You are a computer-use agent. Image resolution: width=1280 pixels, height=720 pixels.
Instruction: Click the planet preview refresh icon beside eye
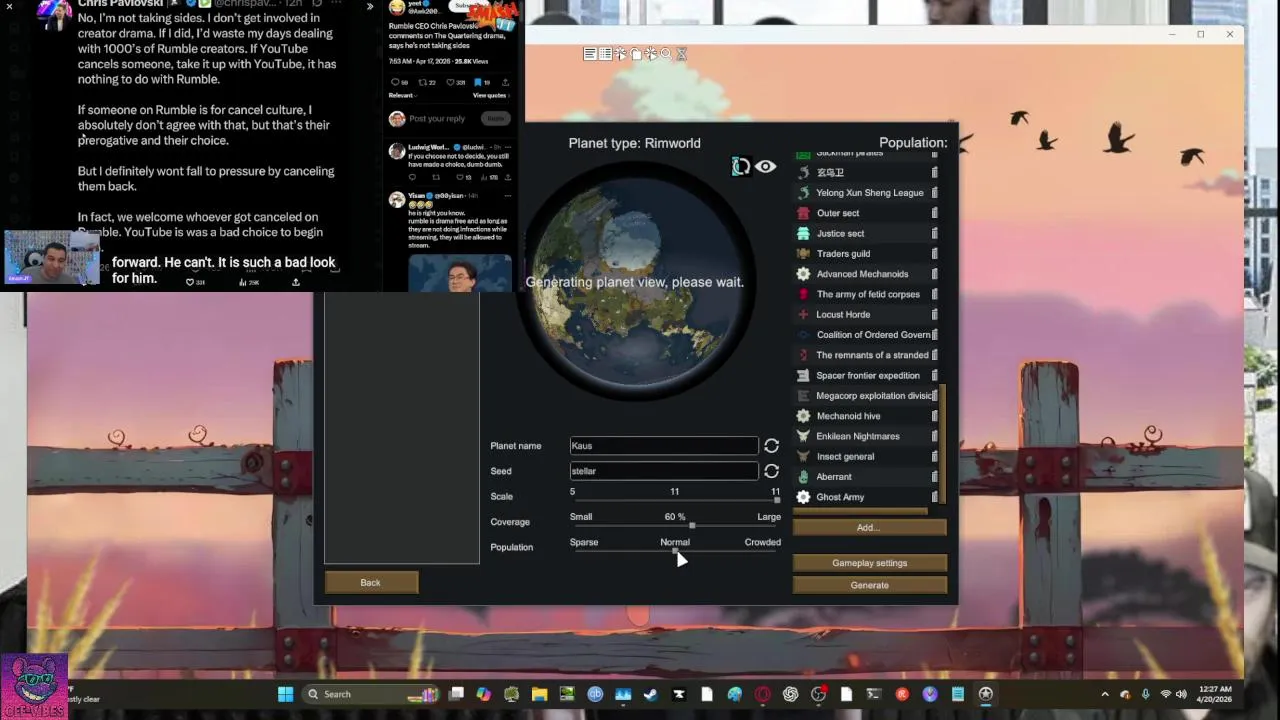pyautogui.click(x=741, y=167)
